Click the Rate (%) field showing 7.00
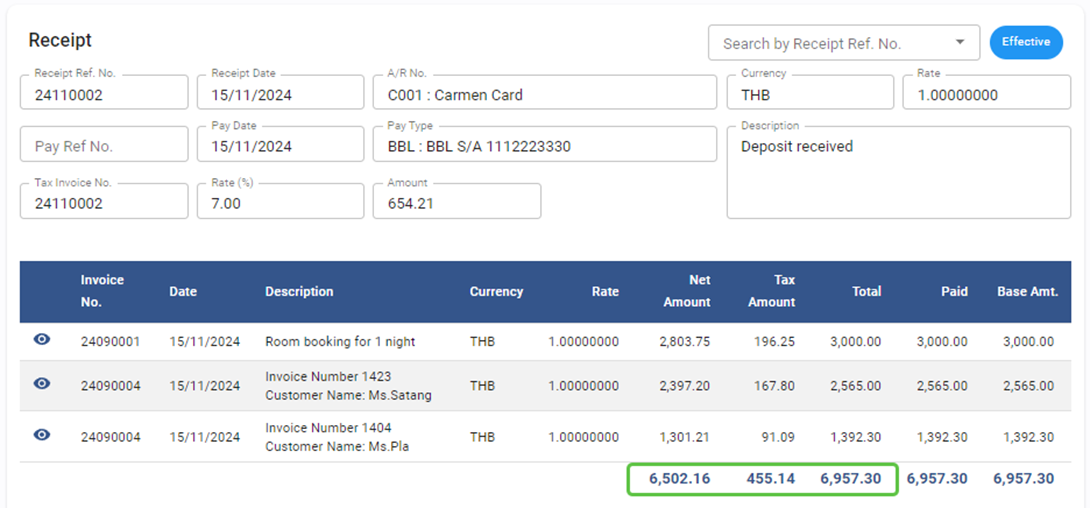The height and width of the screenshot is (508, 1090). (x=280, y=203)
